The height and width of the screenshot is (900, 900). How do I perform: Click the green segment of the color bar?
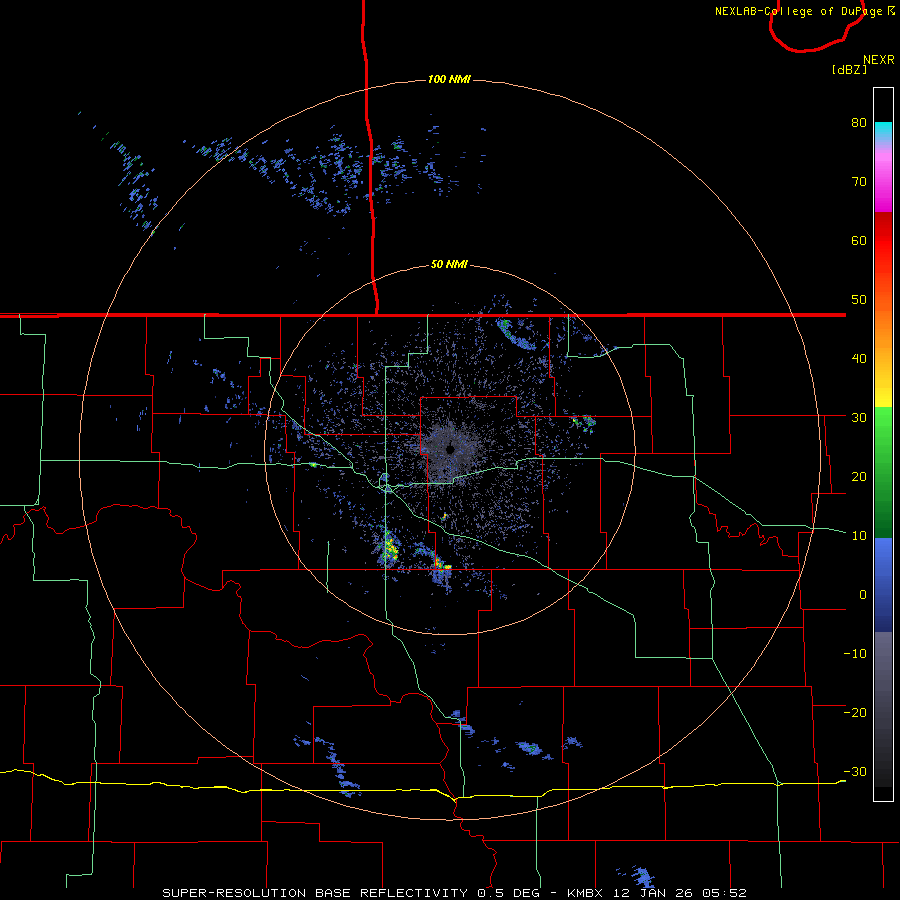coord(883,472)
